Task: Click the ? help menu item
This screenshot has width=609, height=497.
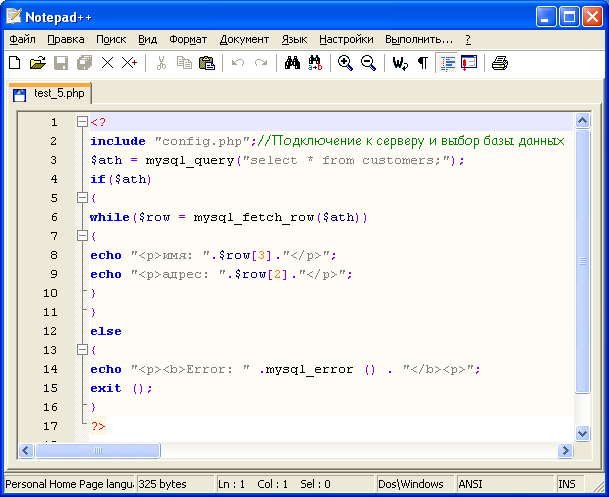Action: point(467,39)
